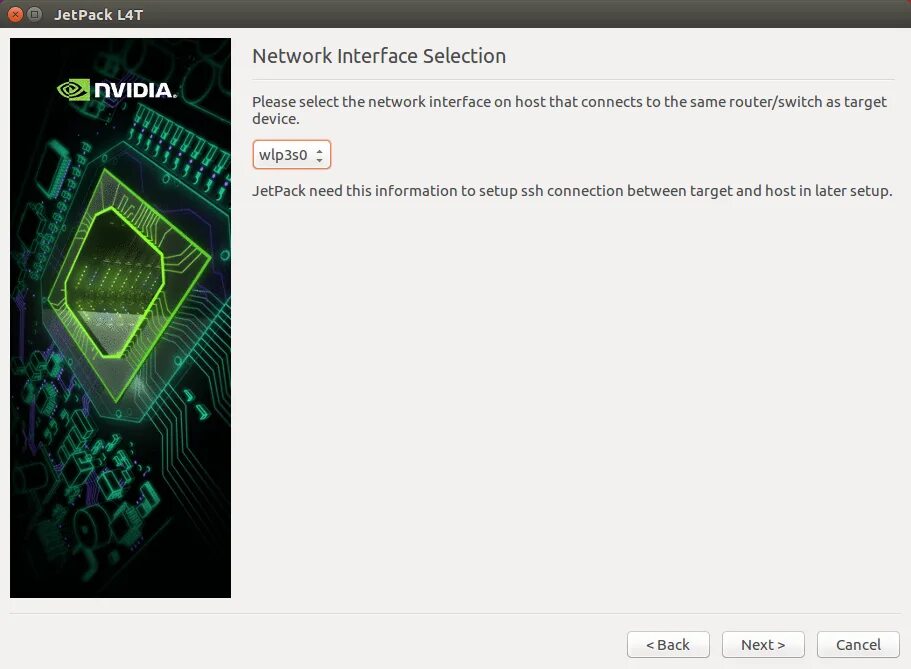
Task: Click the Next > button
Action: [763, 645]
